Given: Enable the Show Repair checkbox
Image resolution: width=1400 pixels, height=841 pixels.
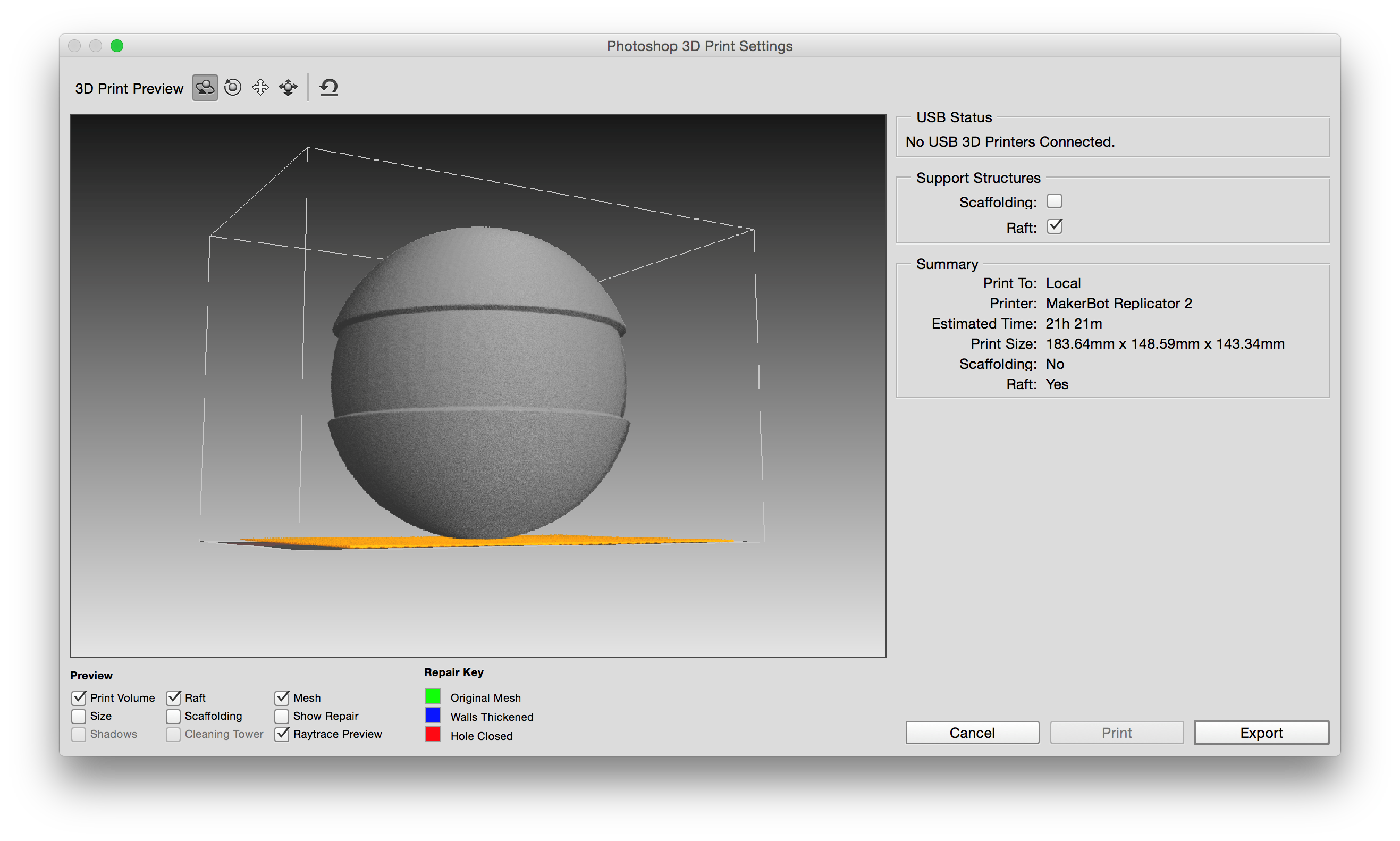Looking at the screenshot, I should click(282, 716).
